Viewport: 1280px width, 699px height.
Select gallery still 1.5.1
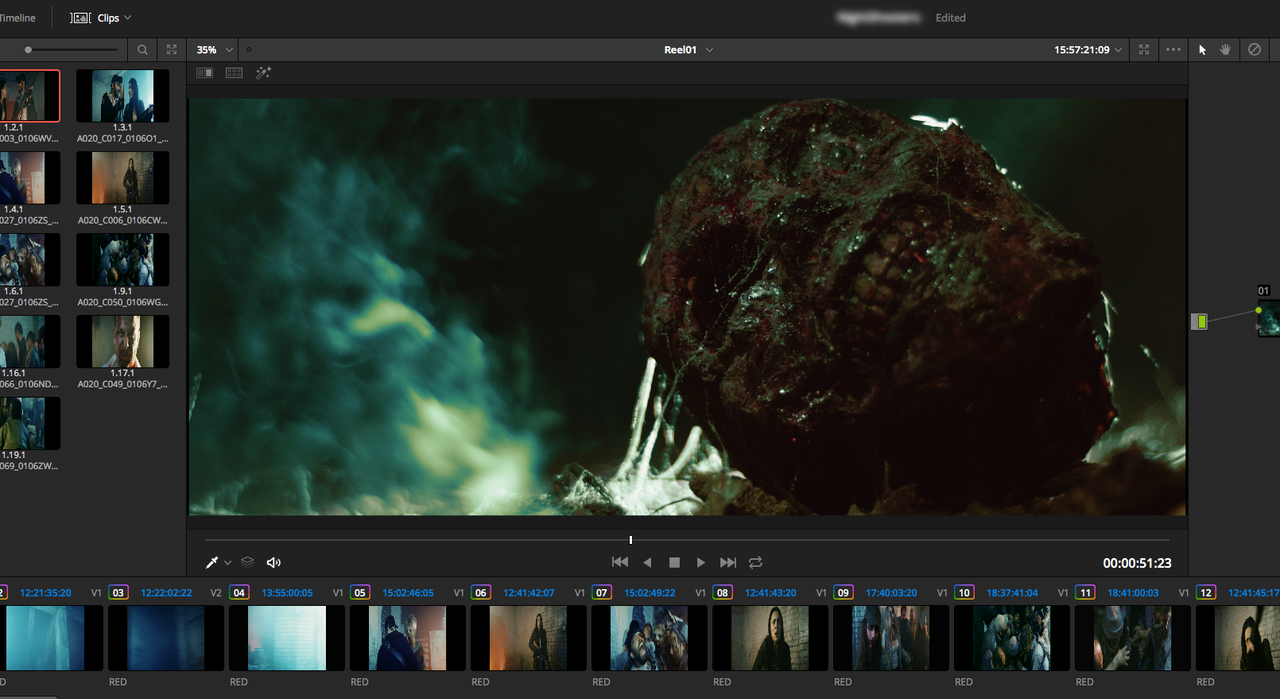click(x=122, y=178)
